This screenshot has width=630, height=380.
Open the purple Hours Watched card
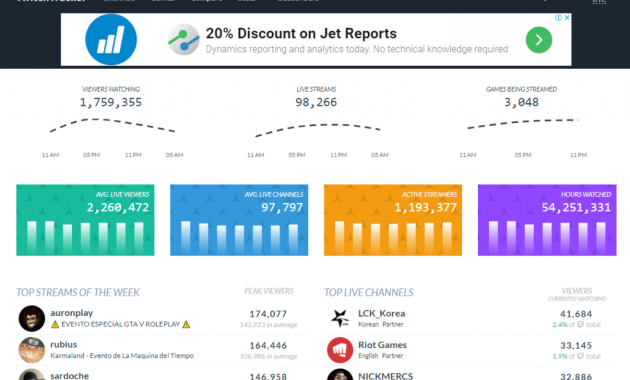click(547, 220)
